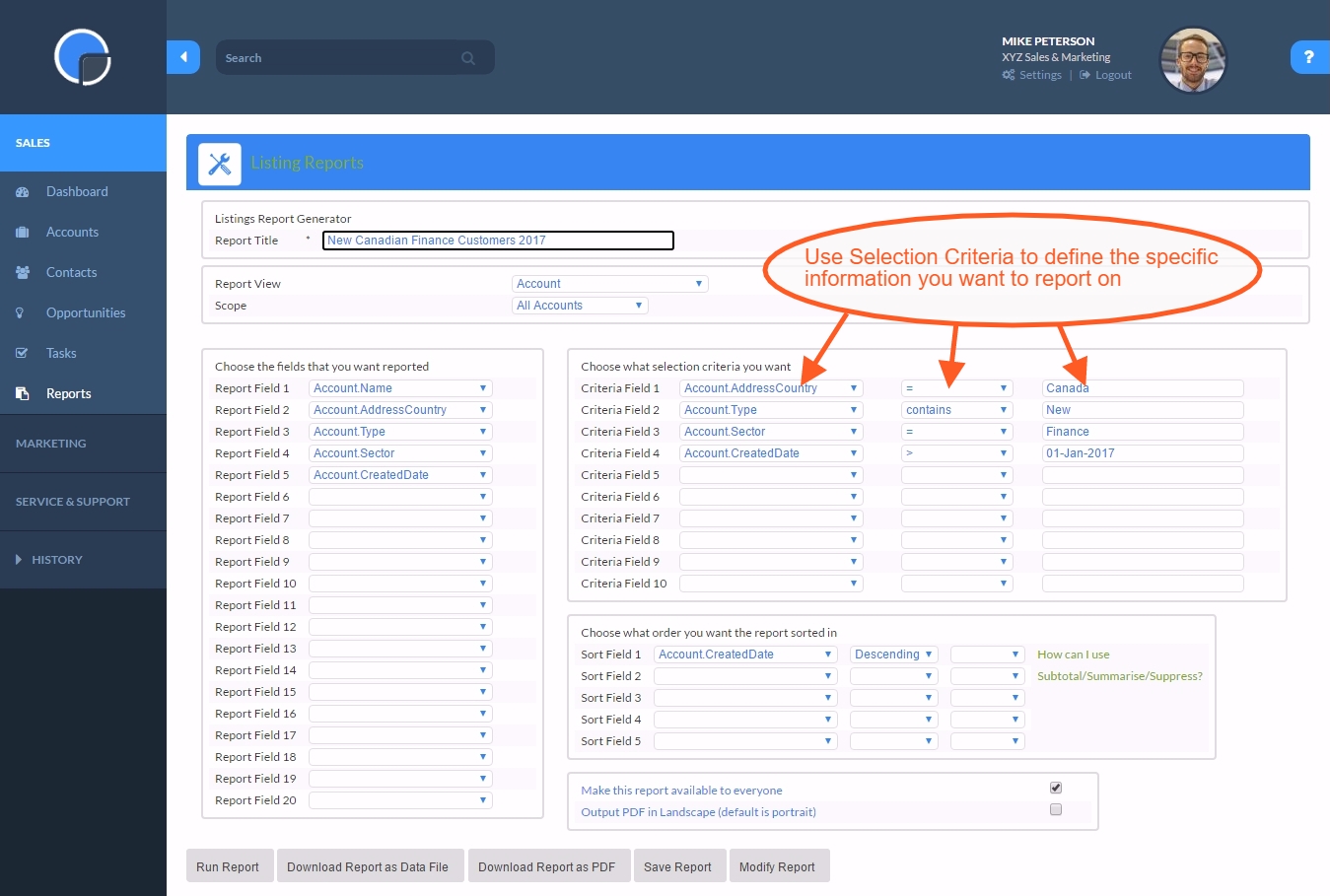Click the Listing Reports tools icon

[x=220, y=164]
